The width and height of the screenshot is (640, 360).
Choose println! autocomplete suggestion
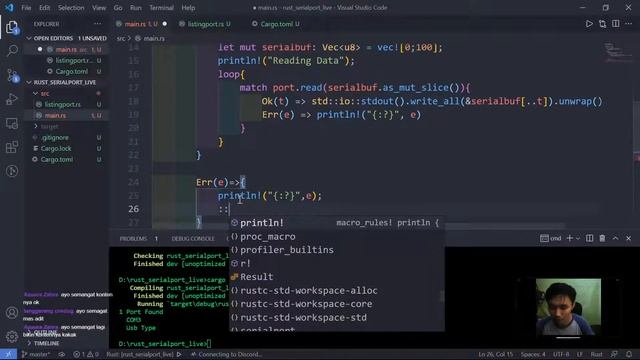click(336, 223)
